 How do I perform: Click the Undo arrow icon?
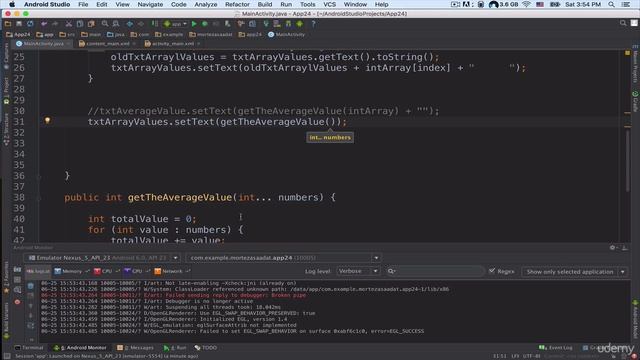coord(44,24)
